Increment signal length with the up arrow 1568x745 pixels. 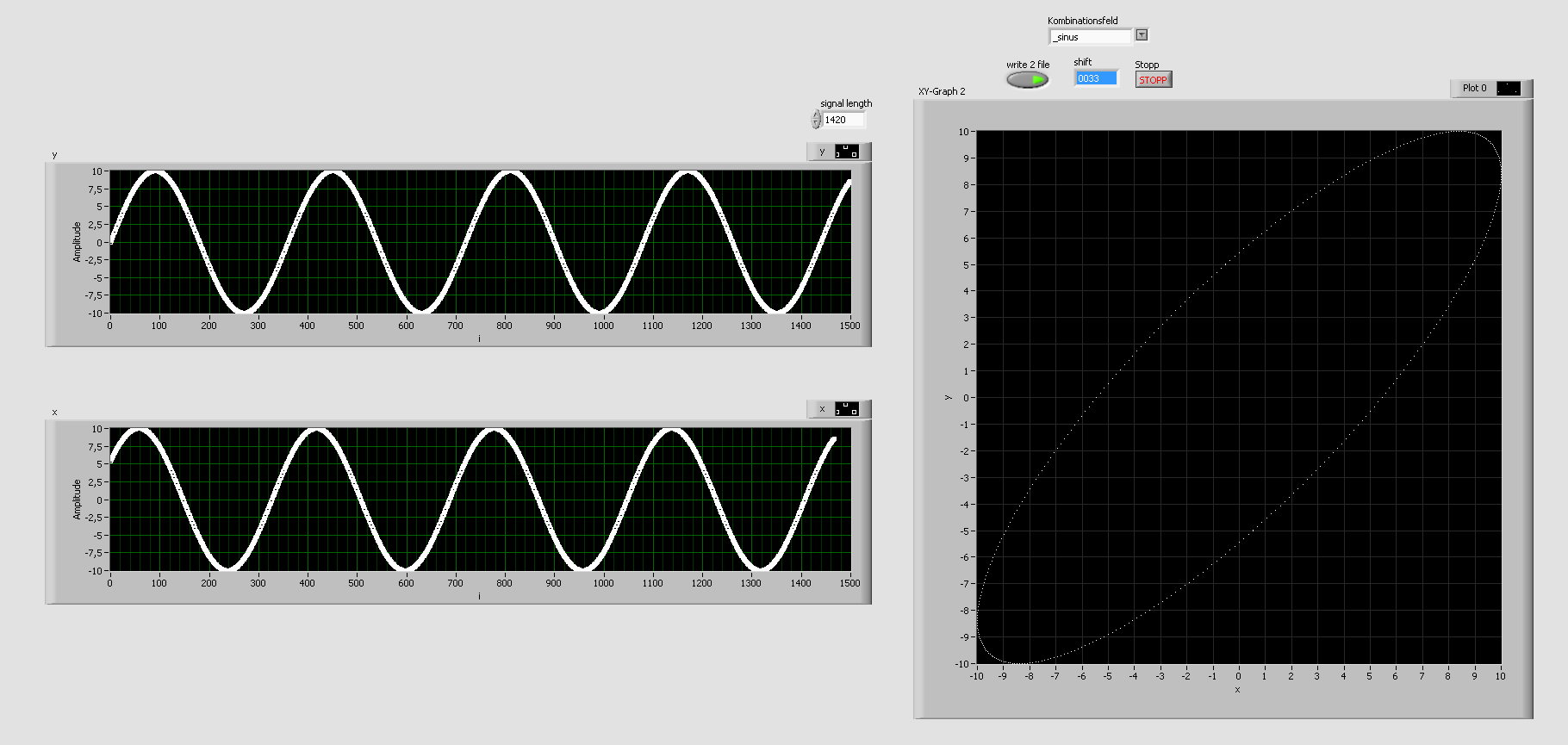click(816, 115)
